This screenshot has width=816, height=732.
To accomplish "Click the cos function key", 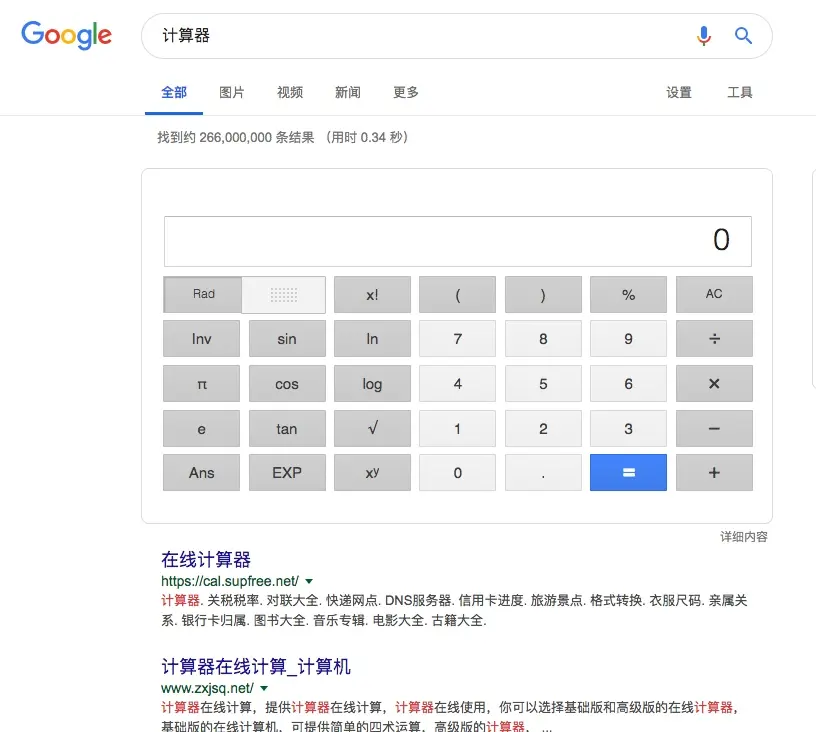I will tap(287, 383).
